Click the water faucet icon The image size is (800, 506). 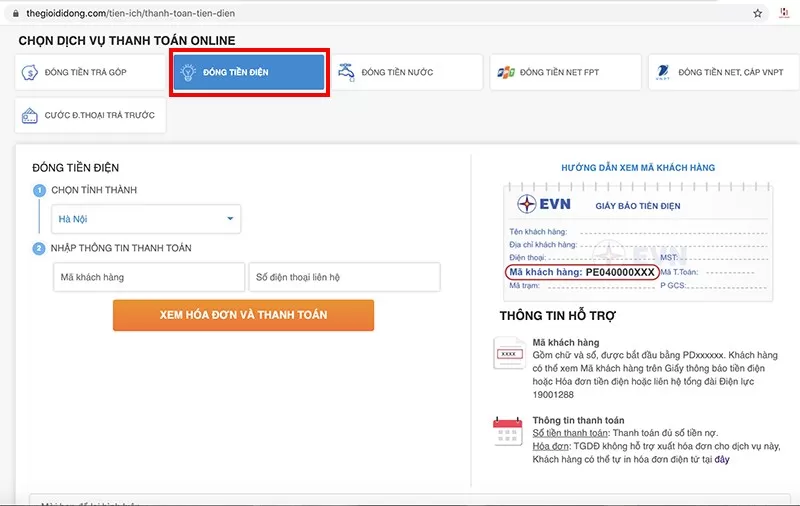pyautogui.click(x=346, y=72)
